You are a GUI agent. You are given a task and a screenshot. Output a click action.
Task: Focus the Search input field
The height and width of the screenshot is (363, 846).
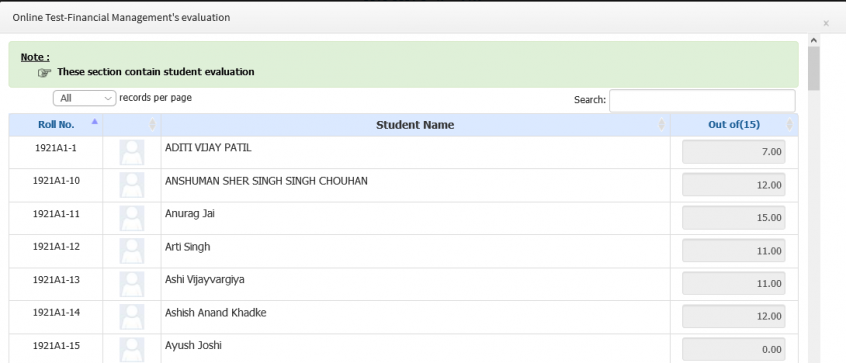tap(702, 100)
